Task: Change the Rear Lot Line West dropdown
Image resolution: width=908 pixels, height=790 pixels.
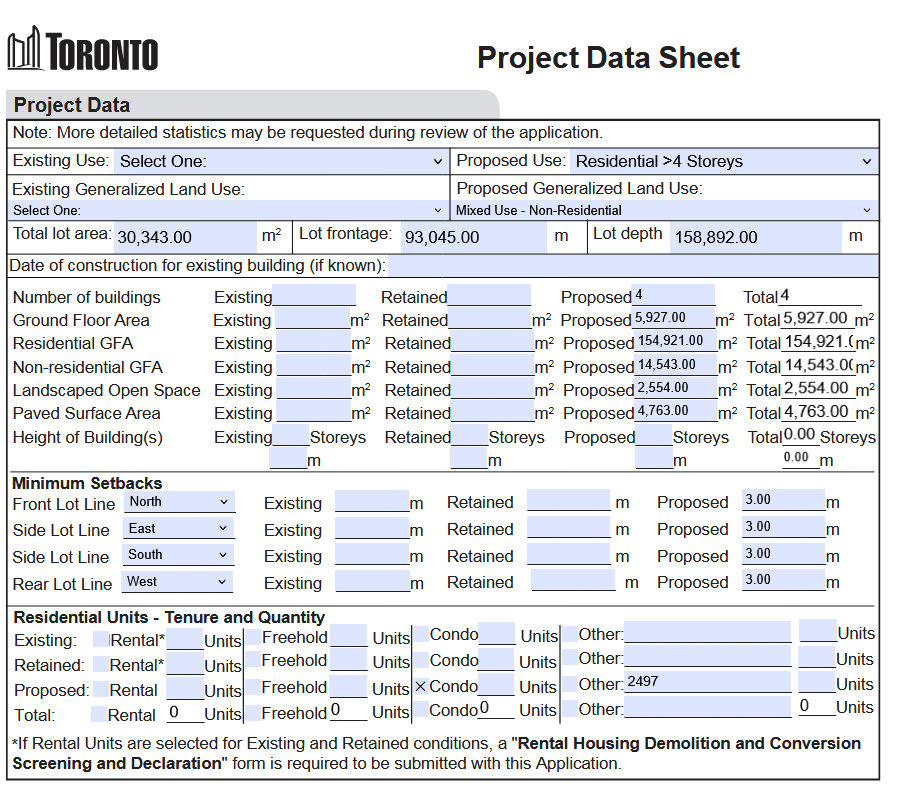Action: pyautogui.click(x=179, y=582)
